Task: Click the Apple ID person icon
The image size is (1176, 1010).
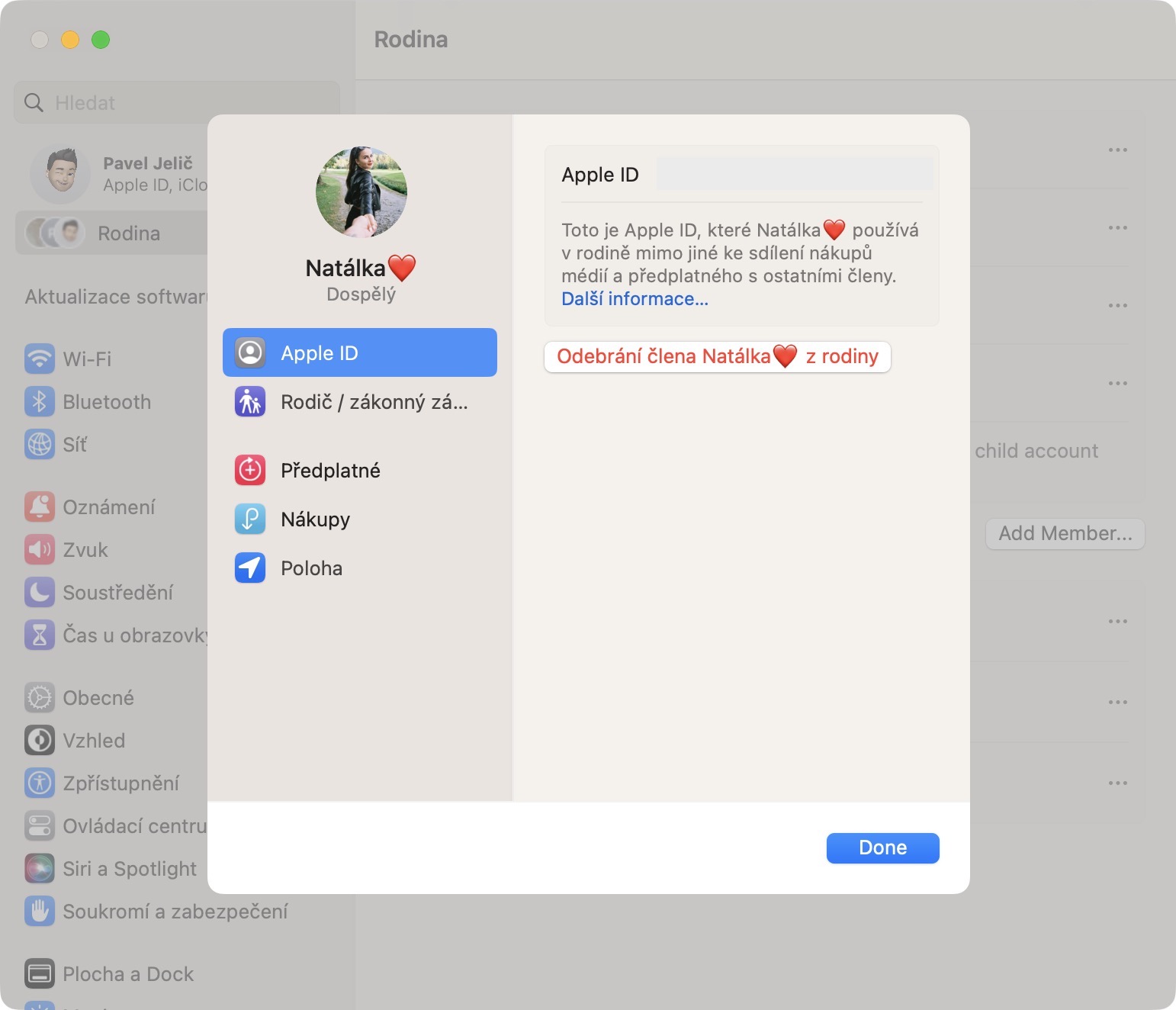Action: [x=250, y=352]
